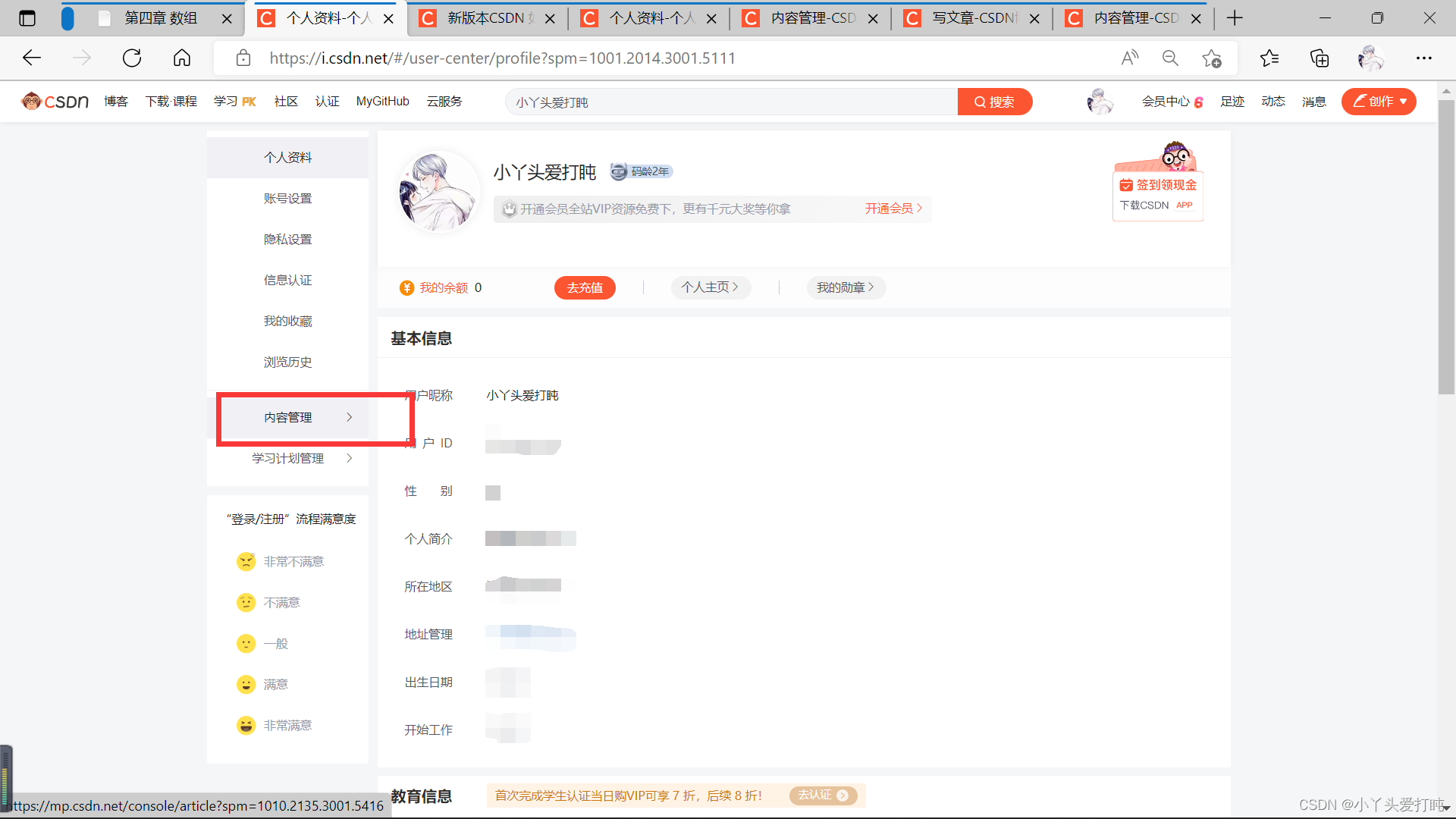The width and height of the screenshot is (1456, 819).
Task: Open the browser settings ellipsis menu
Action: click(x=1423, y=58)
